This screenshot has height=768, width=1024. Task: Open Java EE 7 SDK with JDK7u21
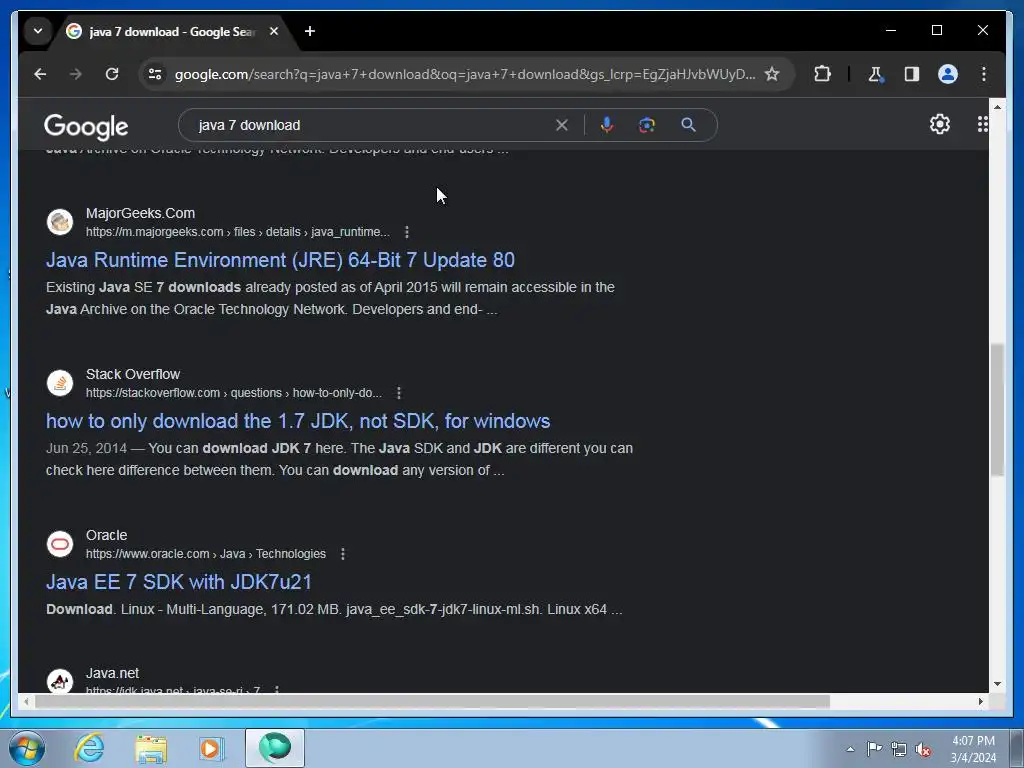[179, 582]
